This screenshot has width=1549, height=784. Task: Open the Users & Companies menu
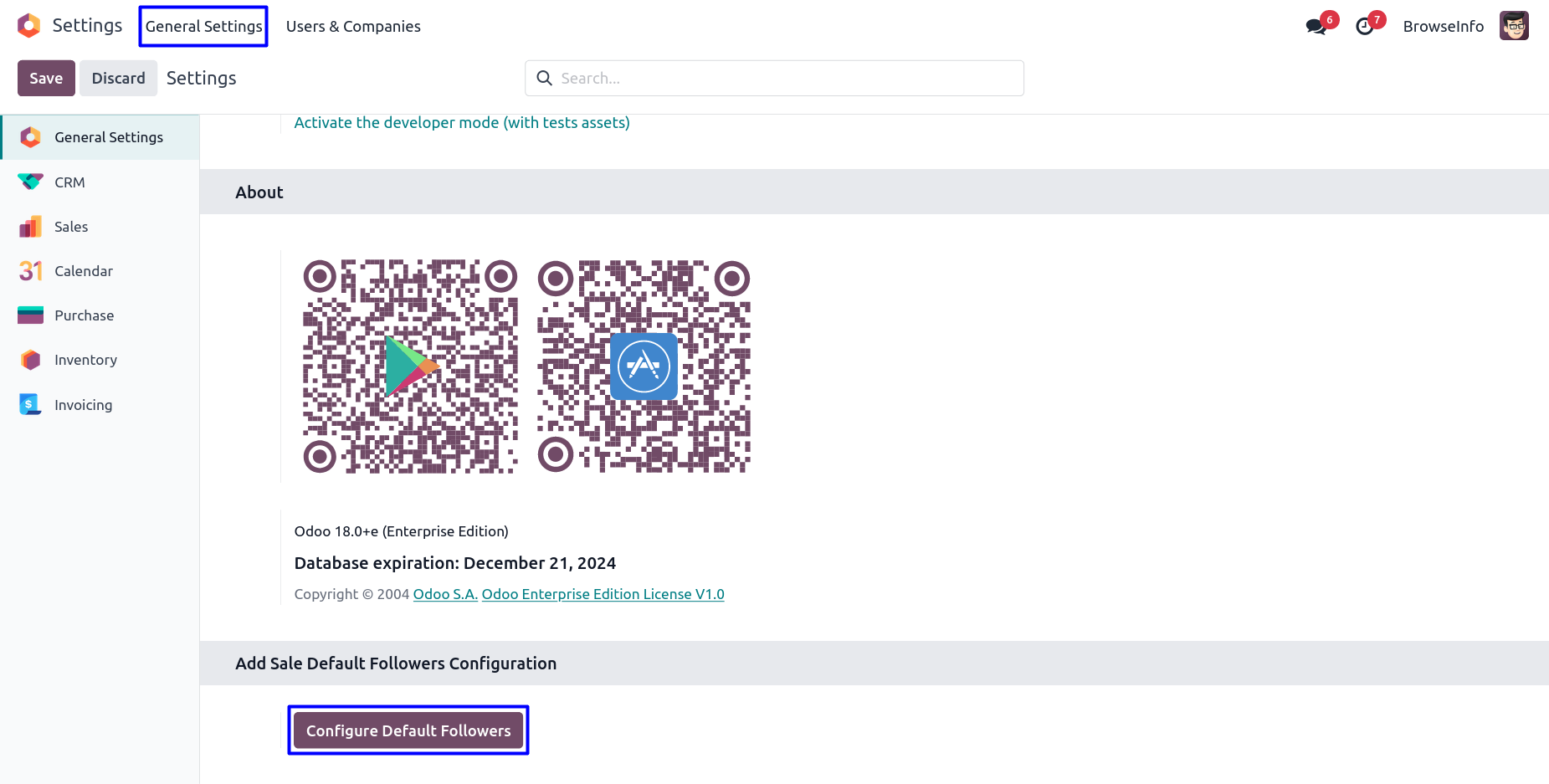pyautogui.click(x=353, y=27)
